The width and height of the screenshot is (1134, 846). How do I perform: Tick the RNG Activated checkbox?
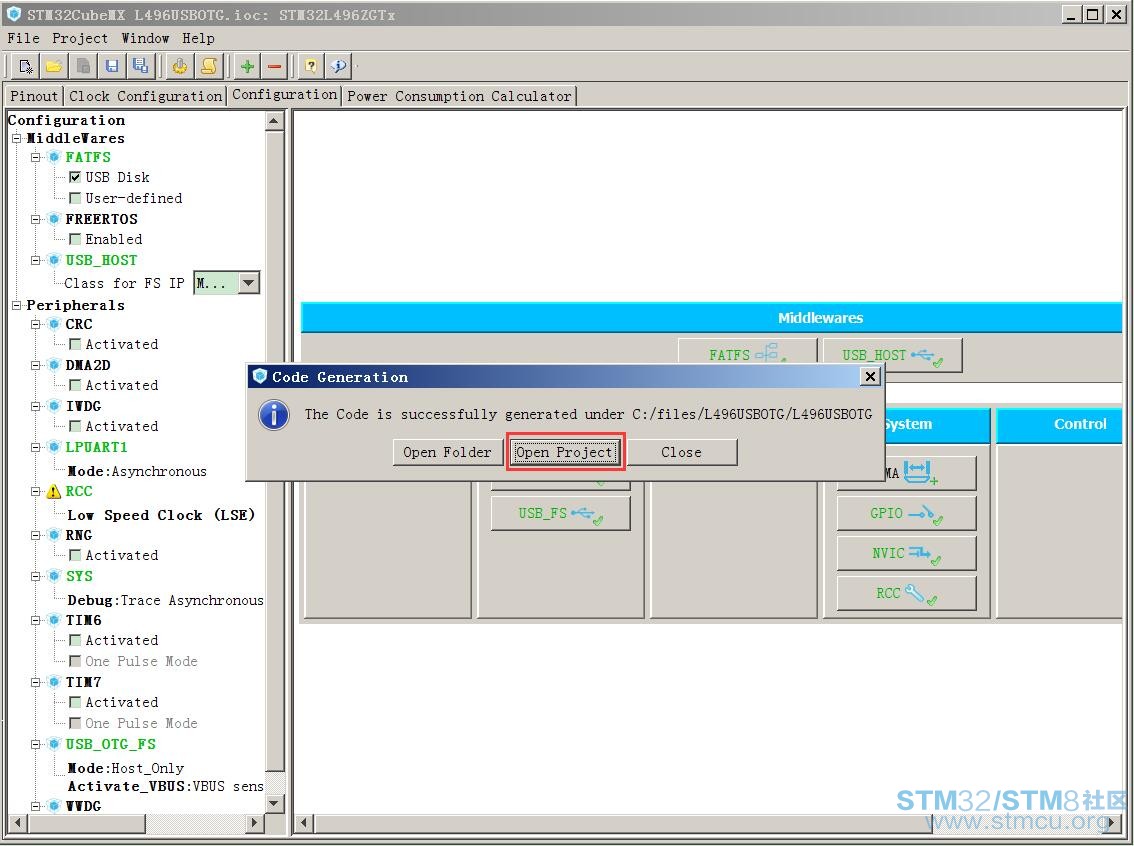(74, 555)
